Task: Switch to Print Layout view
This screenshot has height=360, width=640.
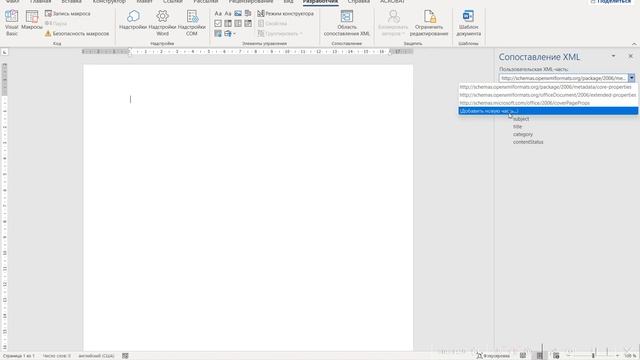Action: coord(540,356)
